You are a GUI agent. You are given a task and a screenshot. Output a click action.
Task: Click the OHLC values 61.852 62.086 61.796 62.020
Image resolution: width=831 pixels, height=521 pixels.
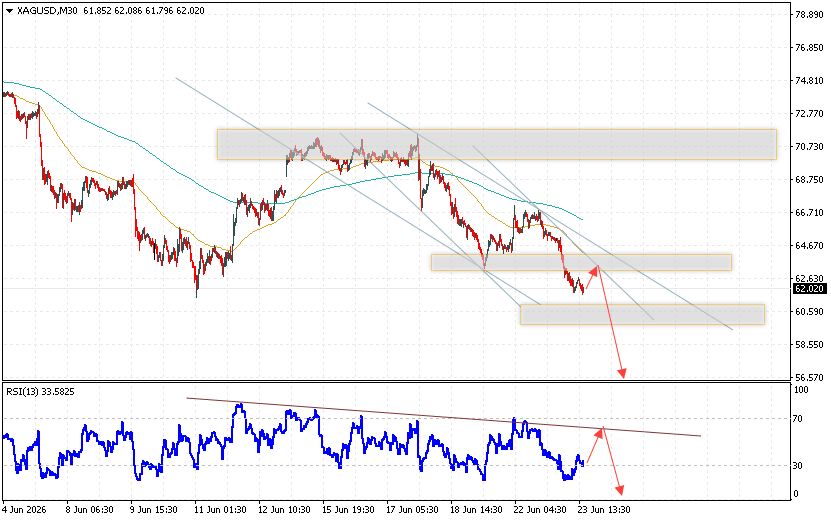(x=144, y=11)
